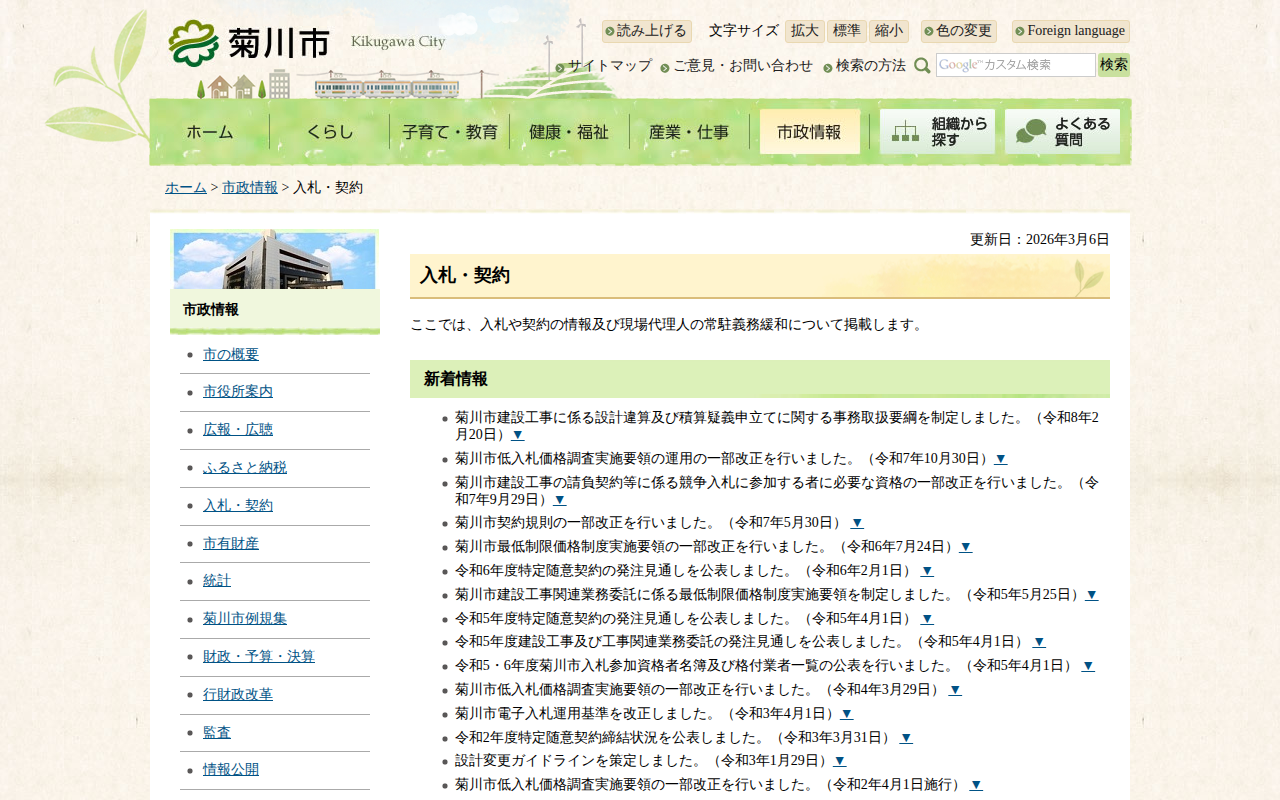The image size is (1280, 800).
Task: Open 市役所案内 in sidebar
Action: pyautogui.click(x=238, y=392)
